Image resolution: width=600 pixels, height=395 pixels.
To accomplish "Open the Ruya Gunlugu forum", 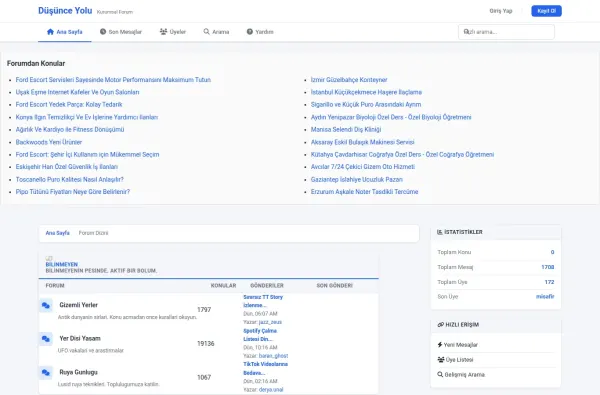I will [x=78, y=372].
